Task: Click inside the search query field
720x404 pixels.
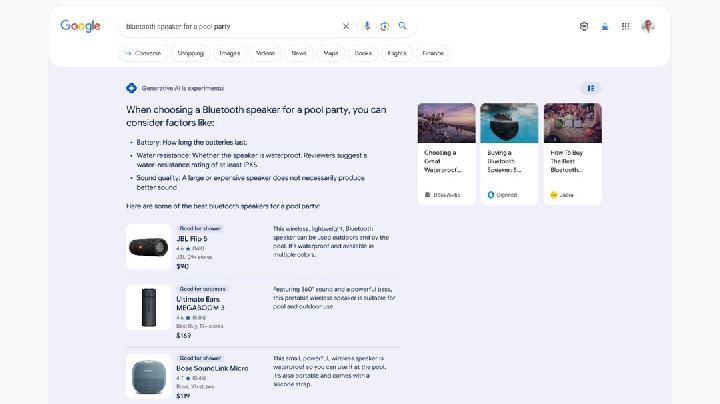Action: tap(230, 27)
